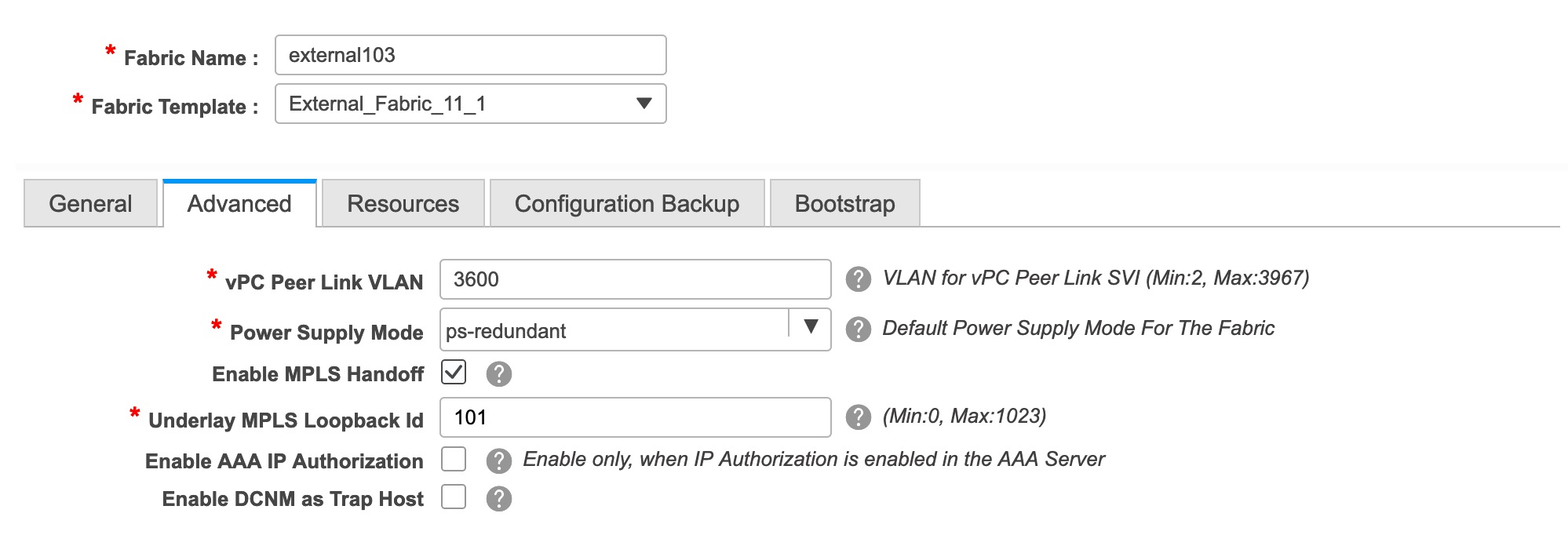This screenshot has height=535, width=1568.
Task: View the VLAN range hint tooltip icon
Action: pyautogui.click(x=859, y=280)
